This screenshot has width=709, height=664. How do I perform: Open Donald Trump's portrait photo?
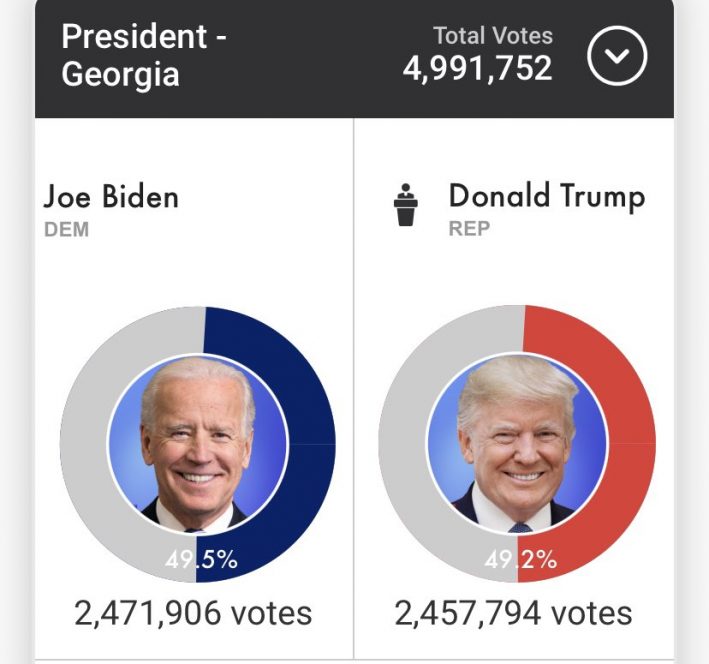coord(517,445)
